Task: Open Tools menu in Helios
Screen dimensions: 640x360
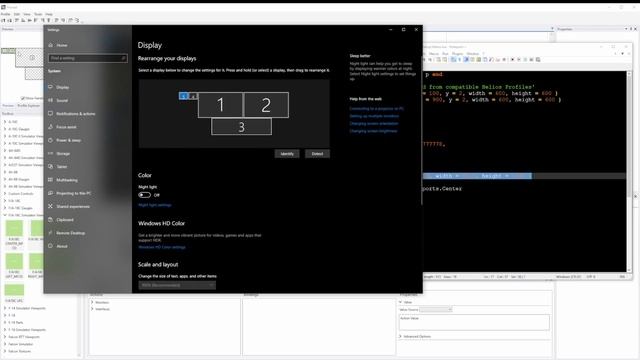Action: [x=38, y=14]
